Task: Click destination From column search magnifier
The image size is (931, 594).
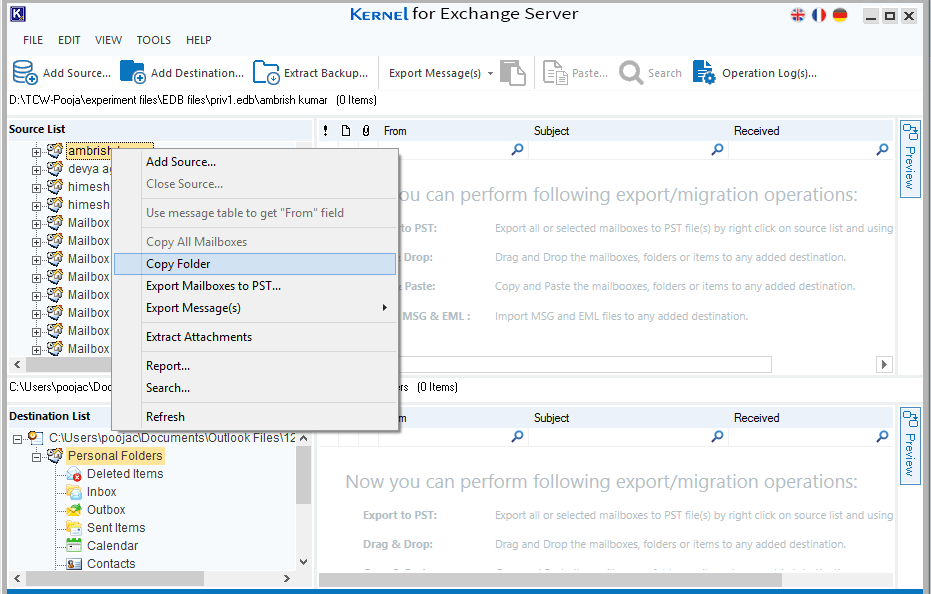Action: [x=518, y=437]
